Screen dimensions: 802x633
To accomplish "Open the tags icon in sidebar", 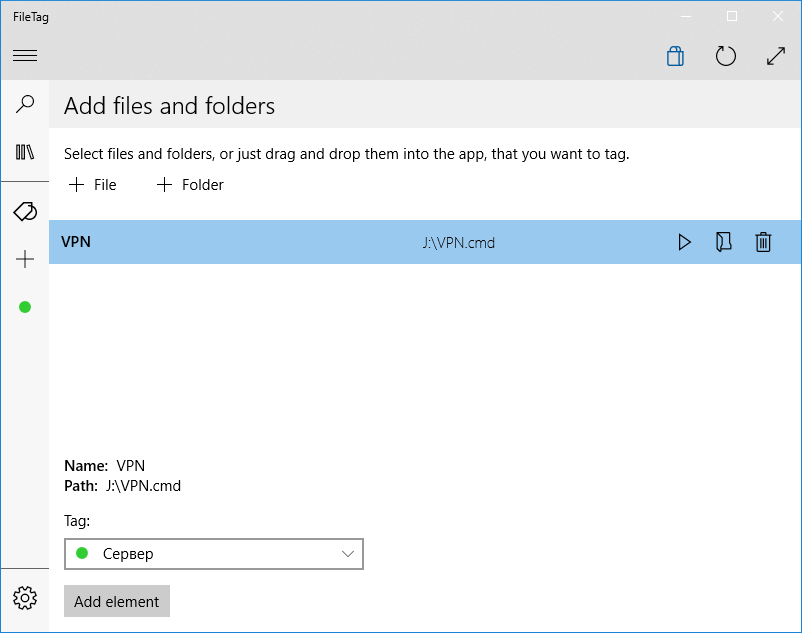I will point(25,211).
